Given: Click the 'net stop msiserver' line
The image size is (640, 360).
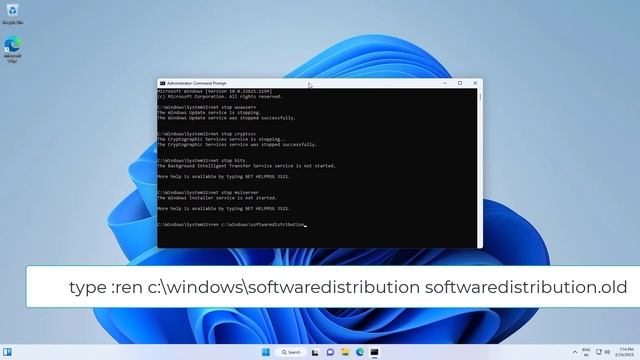Looking at the screenshot, I should click(x=208, y=192).
